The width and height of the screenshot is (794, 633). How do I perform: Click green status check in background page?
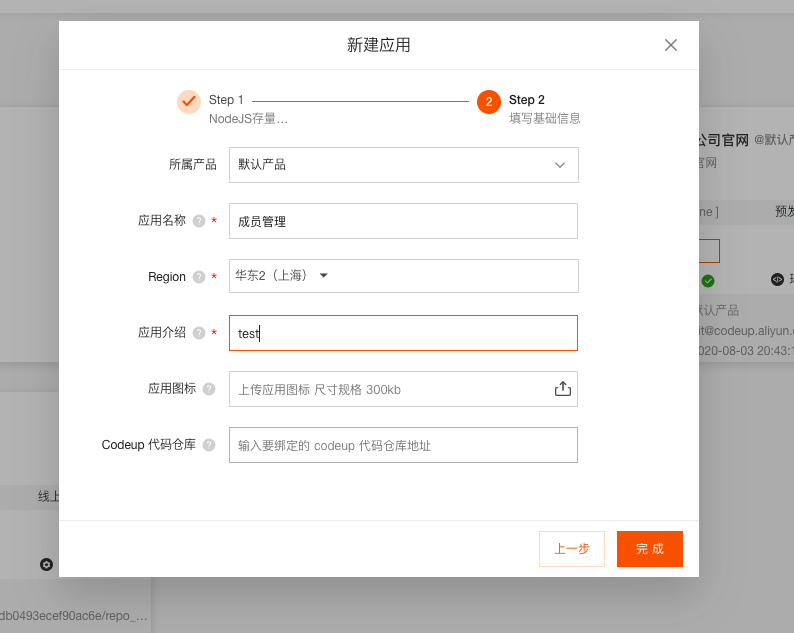(x=708, y=281)
